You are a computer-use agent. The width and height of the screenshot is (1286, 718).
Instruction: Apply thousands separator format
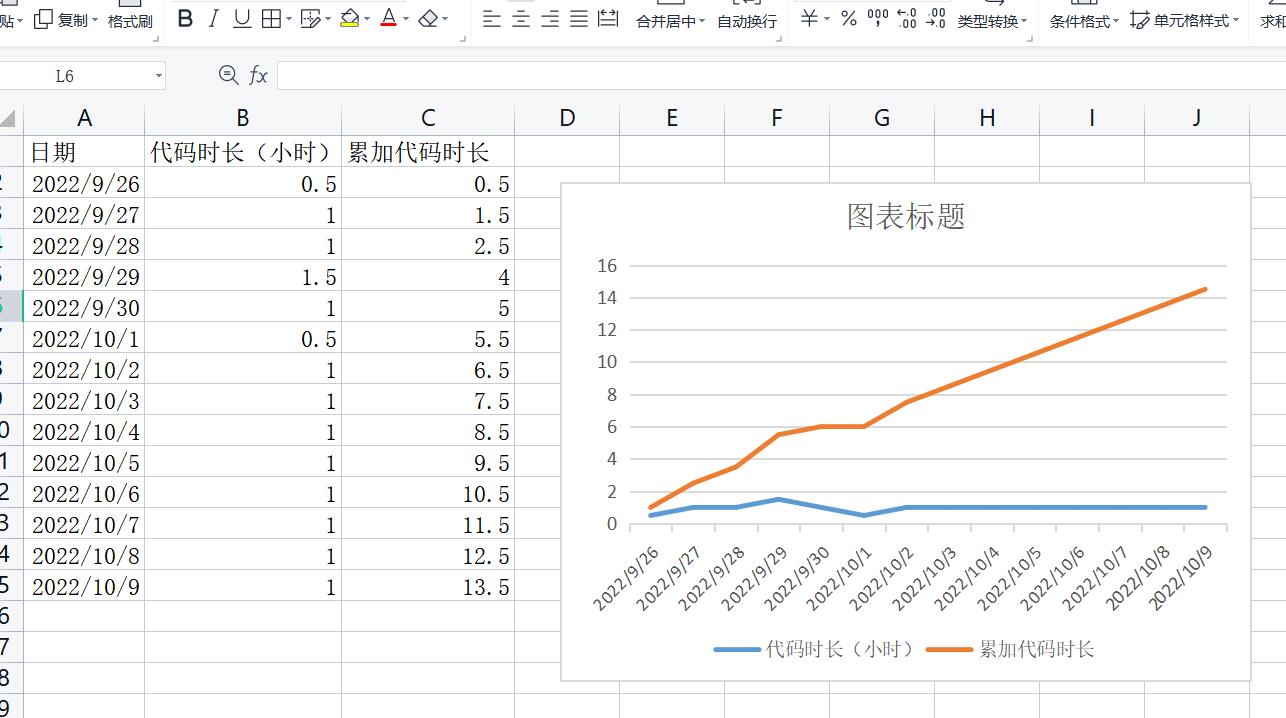pos(878,18)
